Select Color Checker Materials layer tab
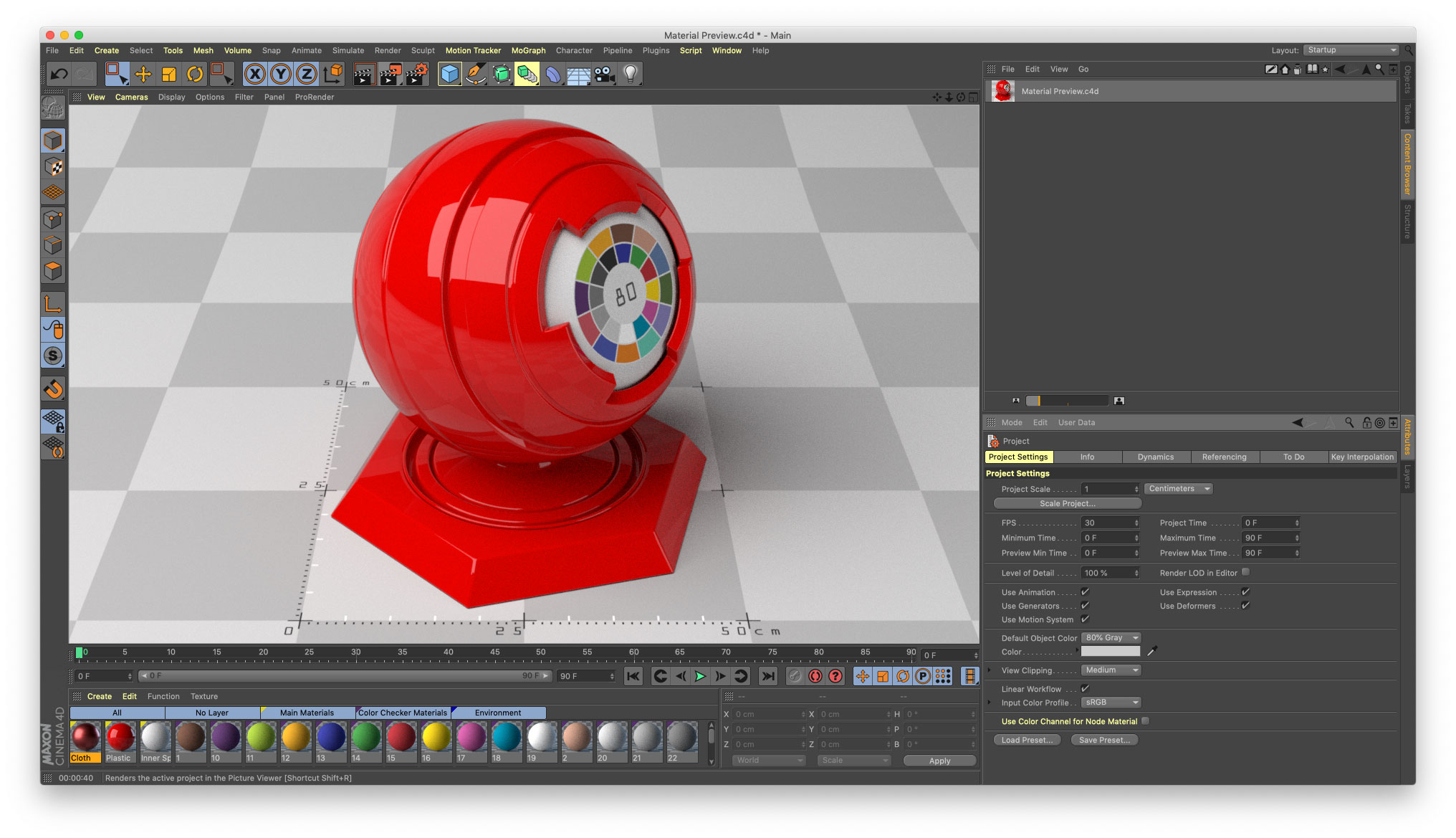Viewport: 1456px width, 838px height. (x=403, y=713)
